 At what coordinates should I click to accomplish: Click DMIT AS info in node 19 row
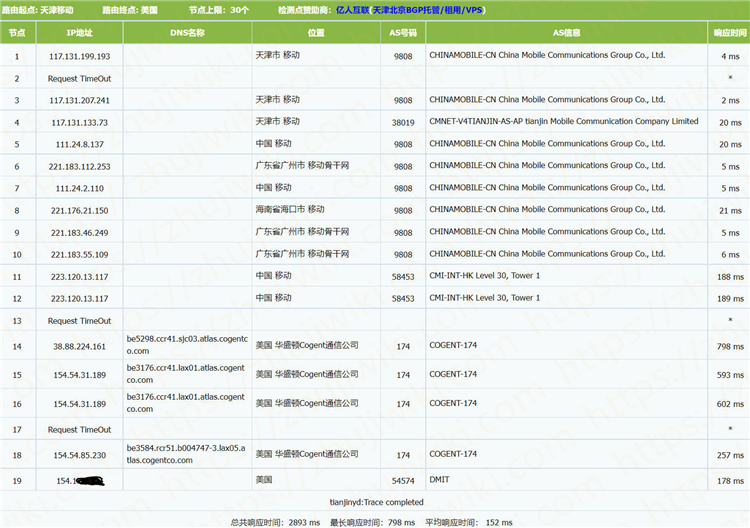click(439, 479)
